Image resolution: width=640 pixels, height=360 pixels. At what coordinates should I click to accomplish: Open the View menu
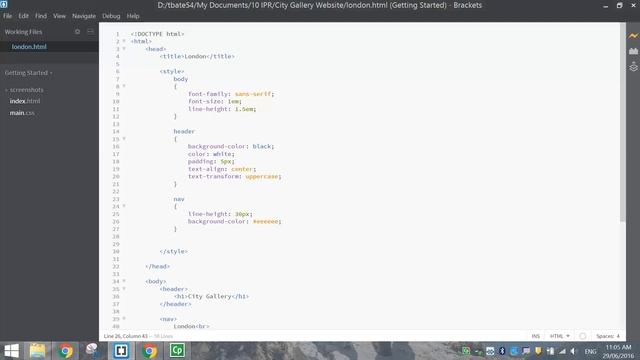coord(59,16)
